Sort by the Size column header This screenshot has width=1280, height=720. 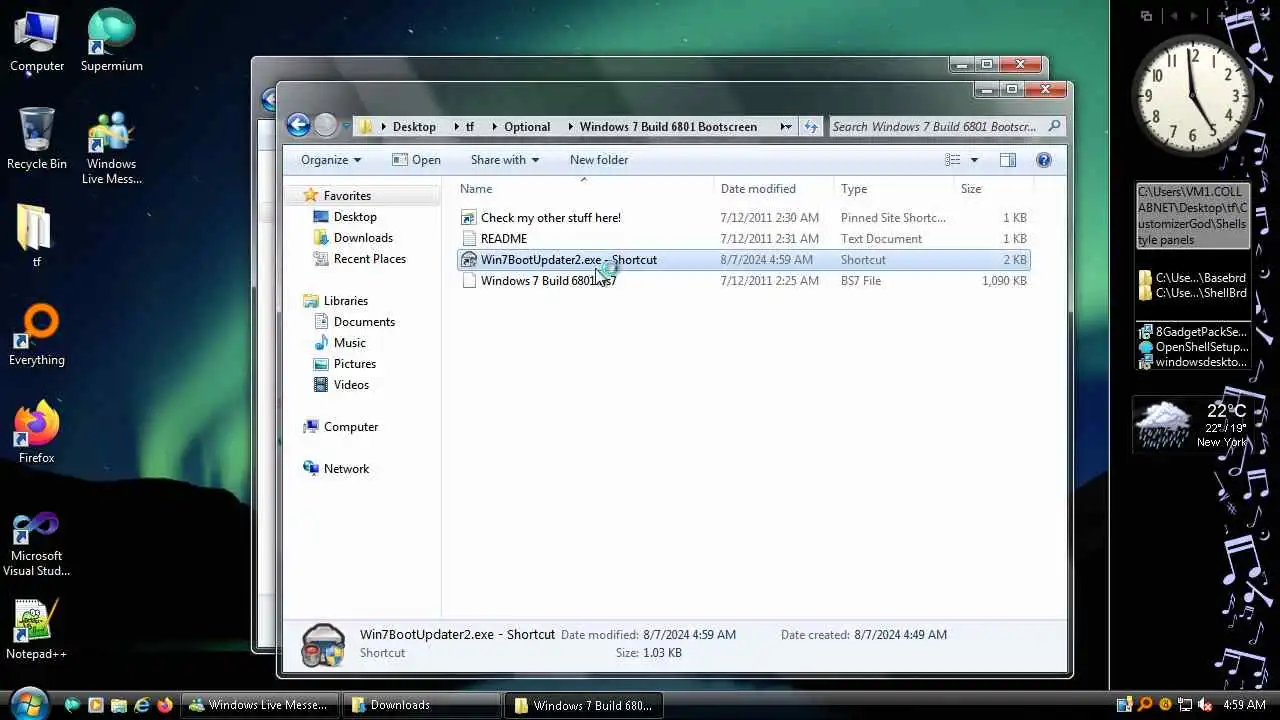point(994,189)
